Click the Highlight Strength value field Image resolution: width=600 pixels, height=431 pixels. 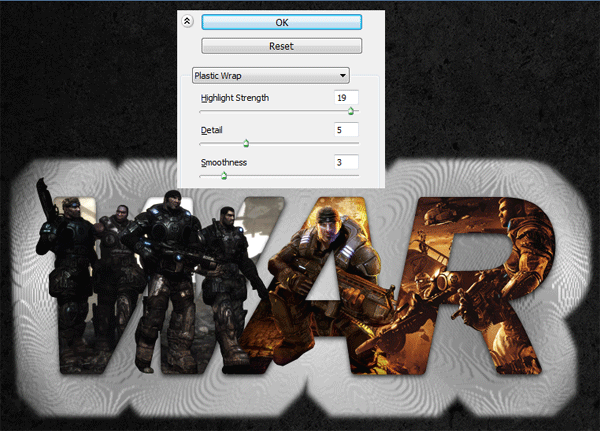click(346, 98)
